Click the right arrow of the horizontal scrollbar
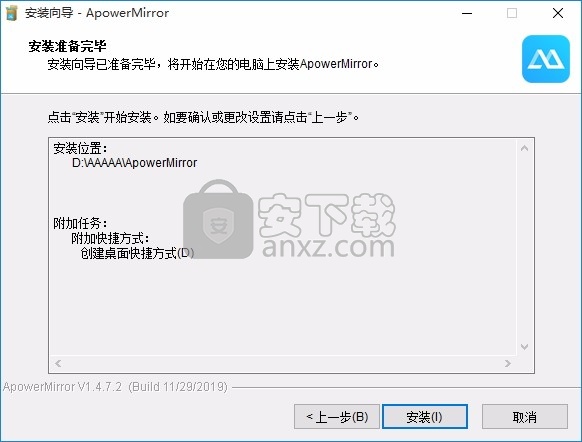The image size is (582, 442). [508, 363]
